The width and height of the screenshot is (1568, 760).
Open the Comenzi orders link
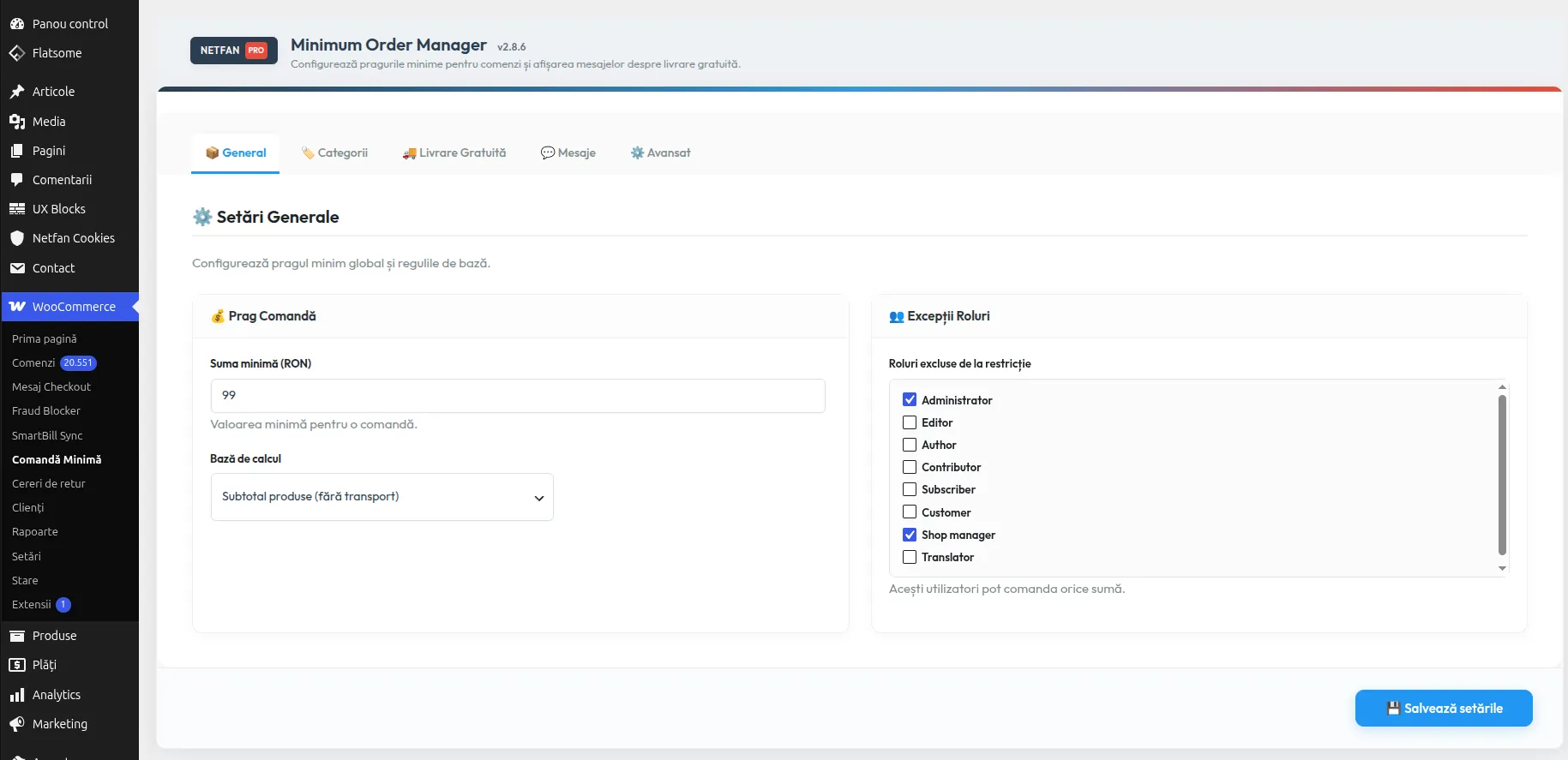click(x=33, y=363)
